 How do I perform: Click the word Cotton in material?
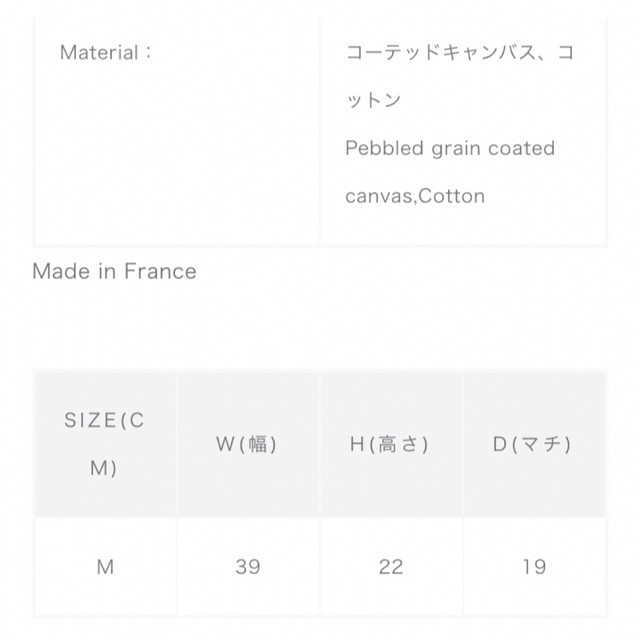pos(451,196)
